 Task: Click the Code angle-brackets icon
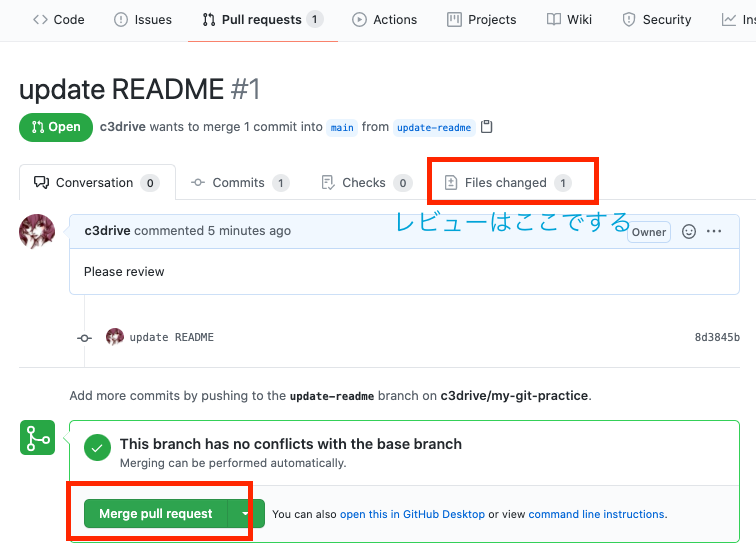coord(40,19)
